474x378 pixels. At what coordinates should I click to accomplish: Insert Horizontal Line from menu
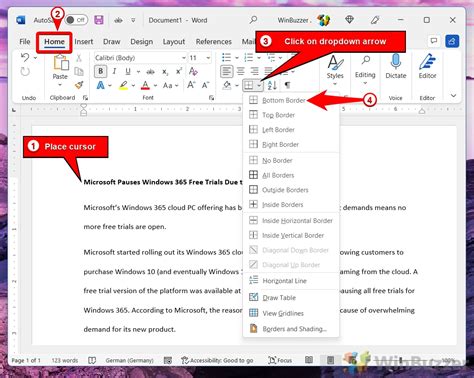click(x=291, y=281)
